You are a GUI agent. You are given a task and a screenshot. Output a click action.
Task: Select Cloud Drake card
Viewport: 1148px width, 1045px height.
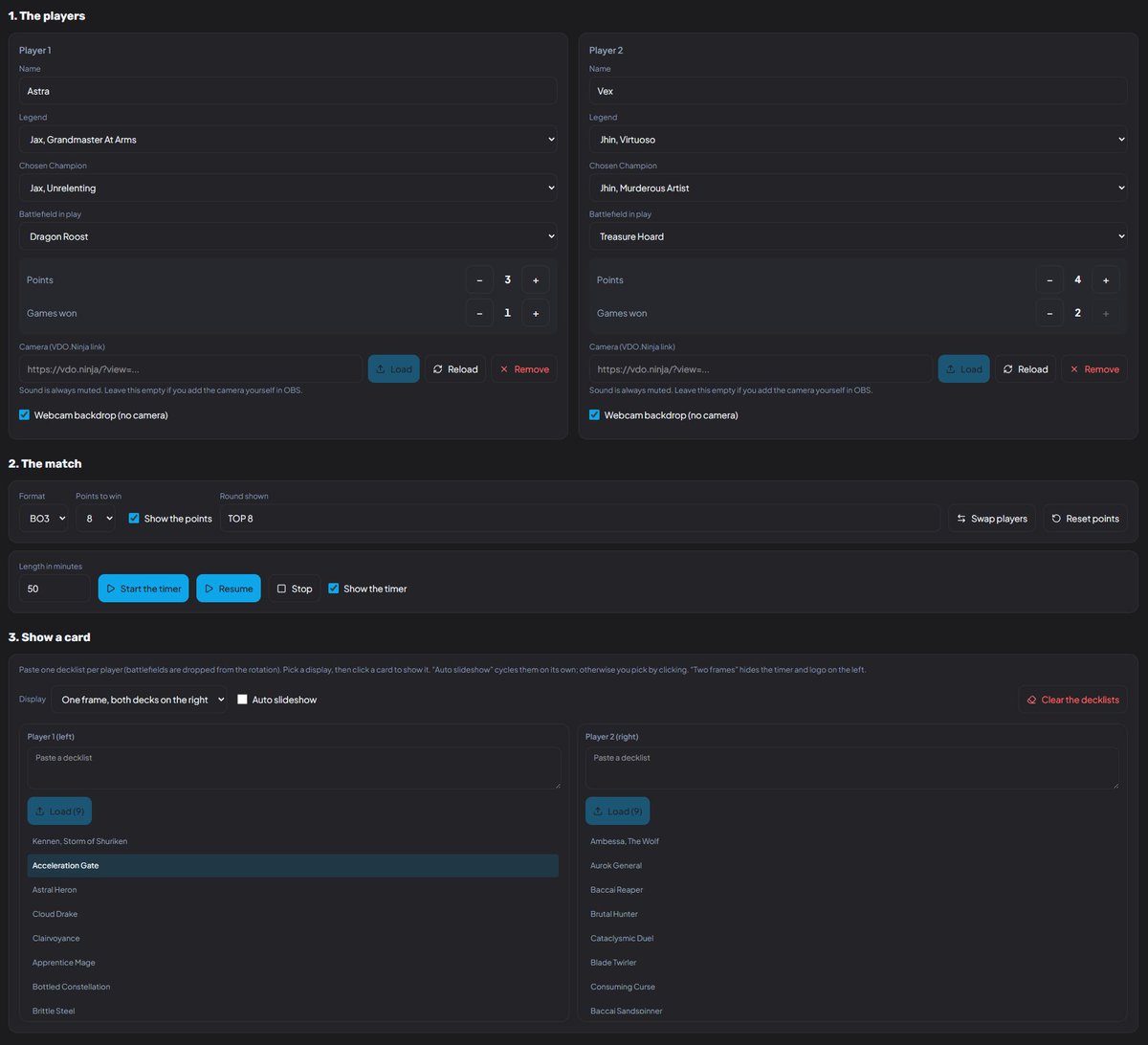point(293,914)
